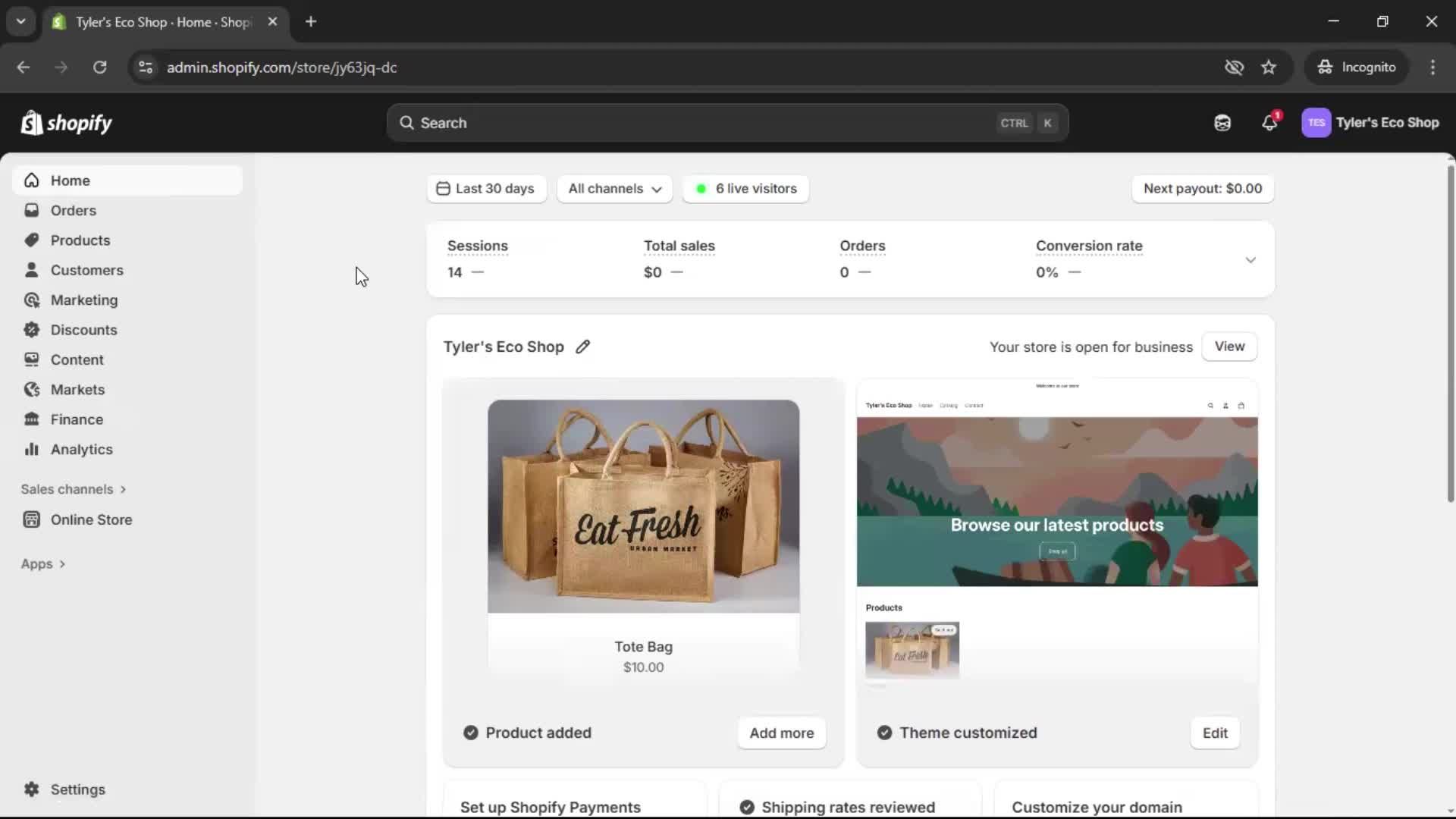Click the site information icon
1456x819 pixels.
click(x=146, y=67)
